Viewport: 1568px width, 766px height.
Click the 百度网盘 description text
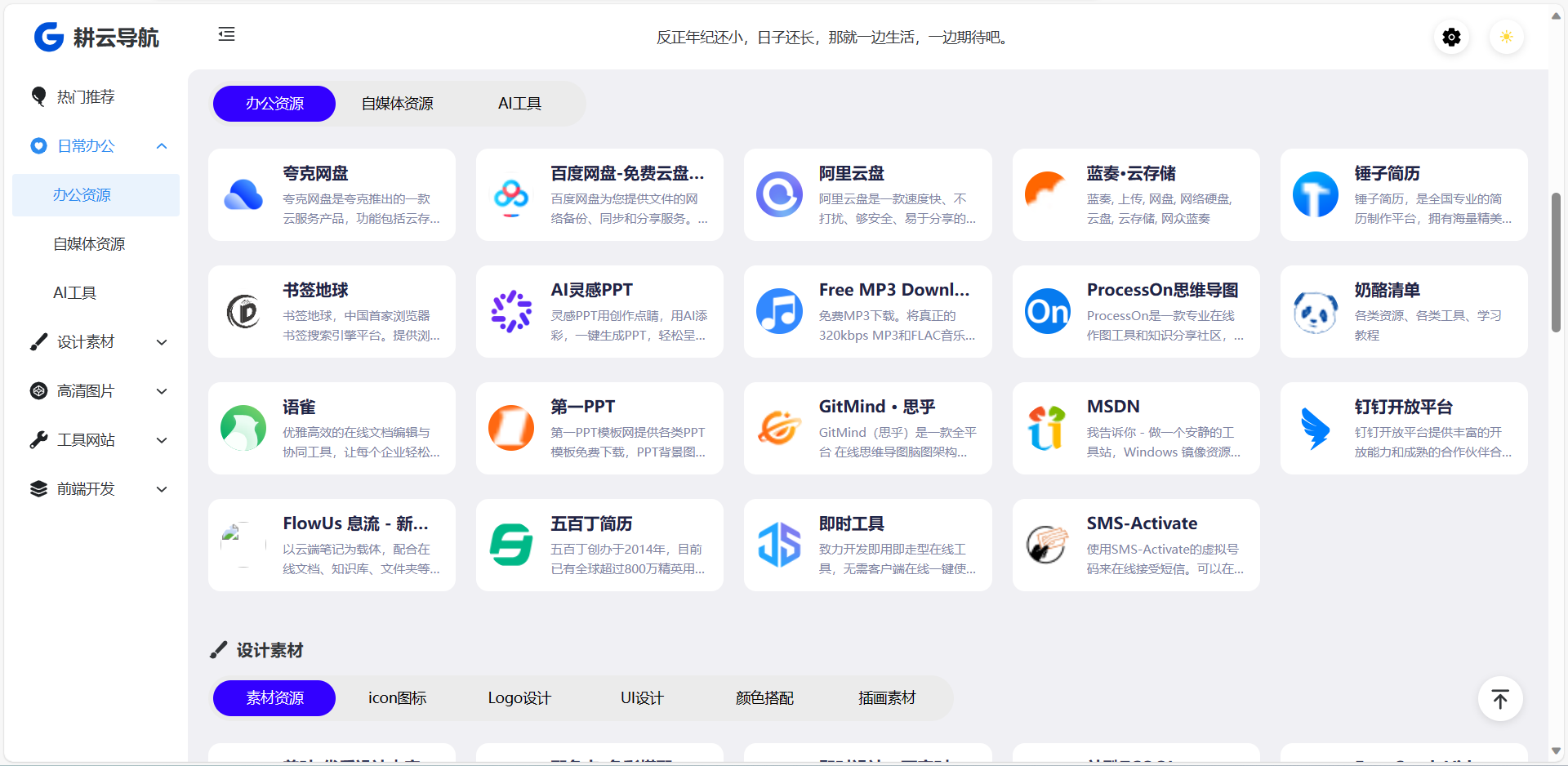629,208
